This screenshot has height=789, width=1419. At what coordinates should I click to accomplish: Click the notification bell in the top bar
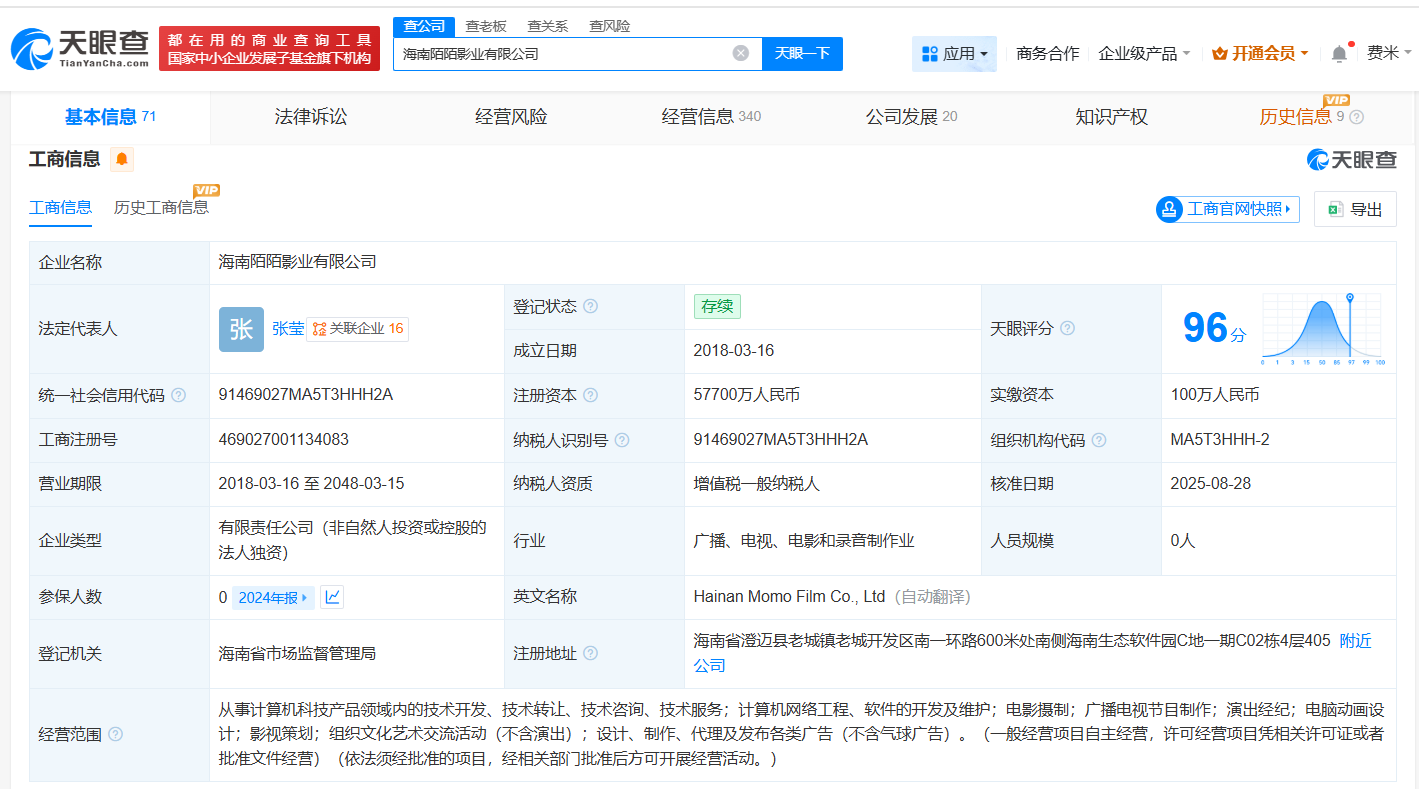(x=1338, y=53)
